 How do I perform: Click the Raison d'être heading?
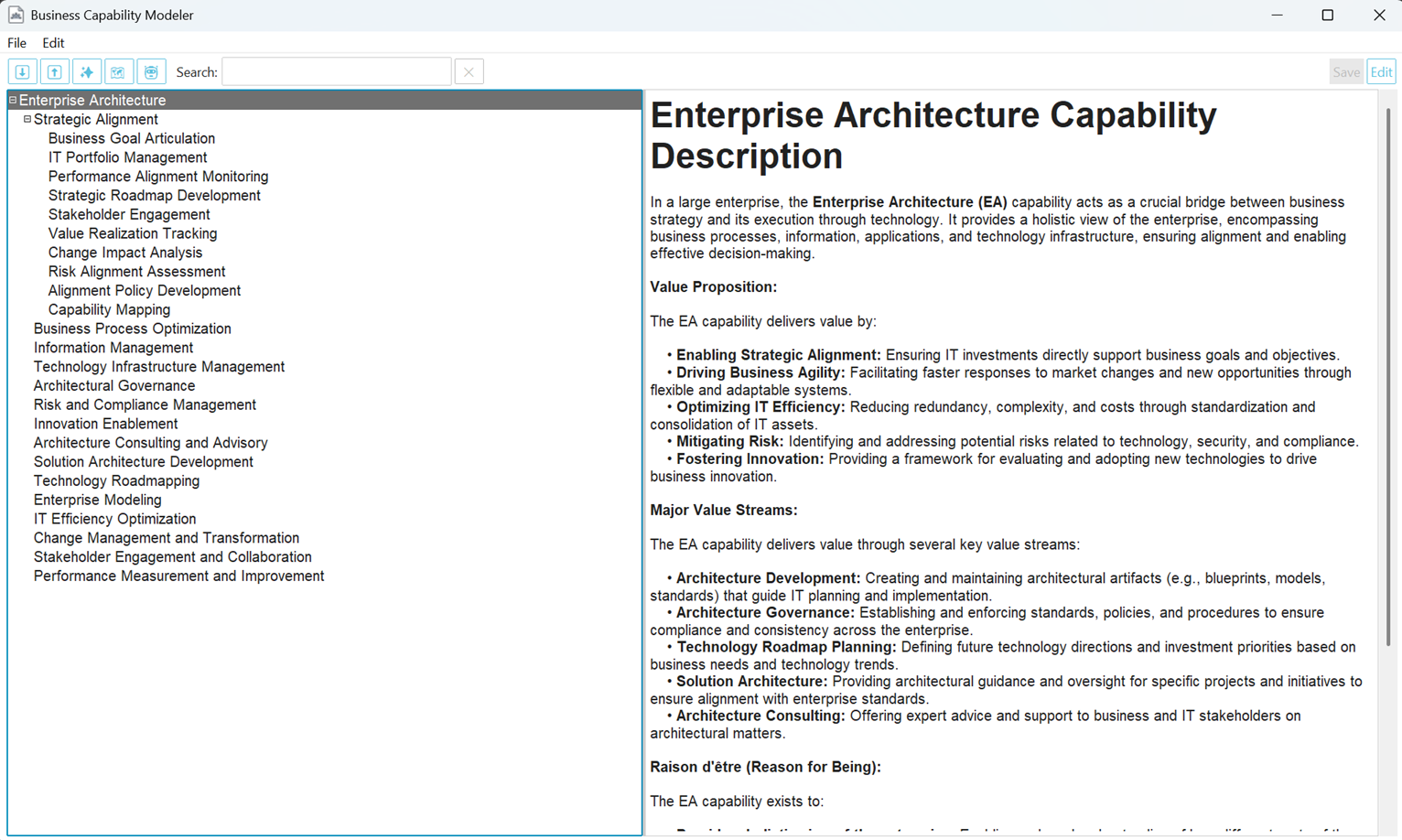point(765,768)
